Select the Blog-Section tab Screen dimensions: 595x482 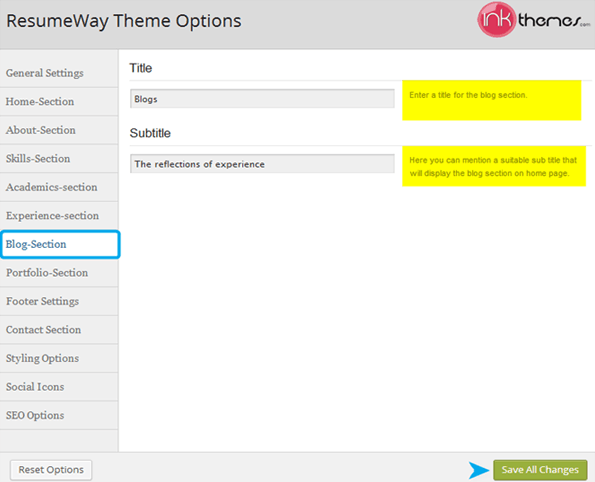(x=60, y=244)
